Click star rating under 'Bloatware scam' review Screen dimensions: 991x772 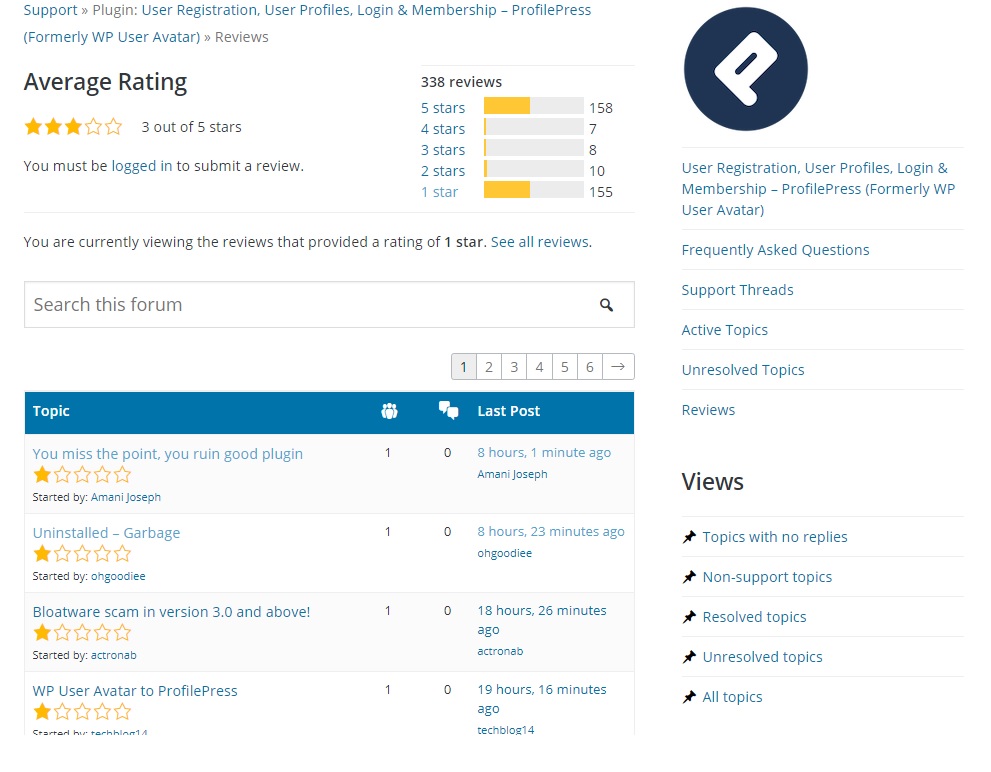tap(82, 632)
